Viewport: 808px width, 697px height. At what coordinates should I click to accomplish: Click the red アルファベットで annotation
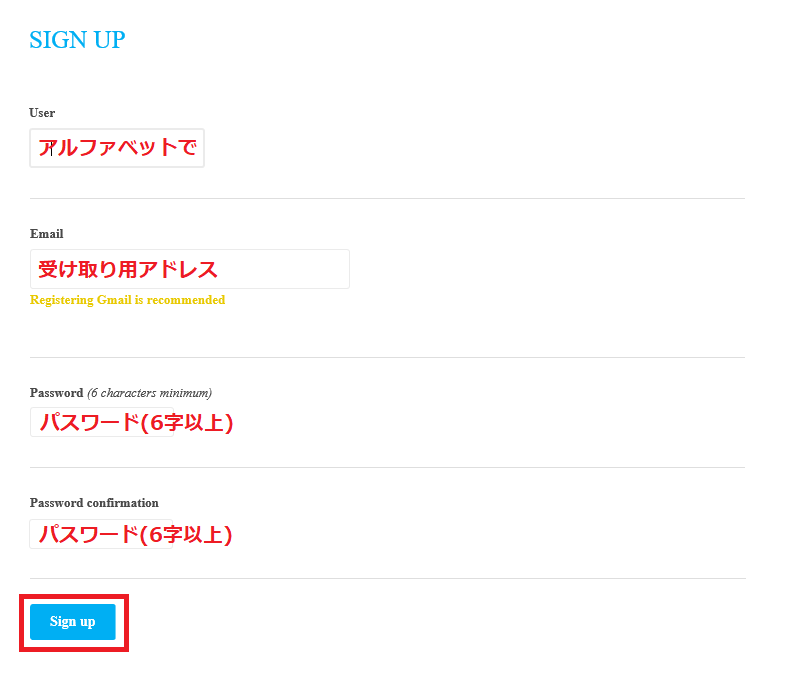click(117, 148)
